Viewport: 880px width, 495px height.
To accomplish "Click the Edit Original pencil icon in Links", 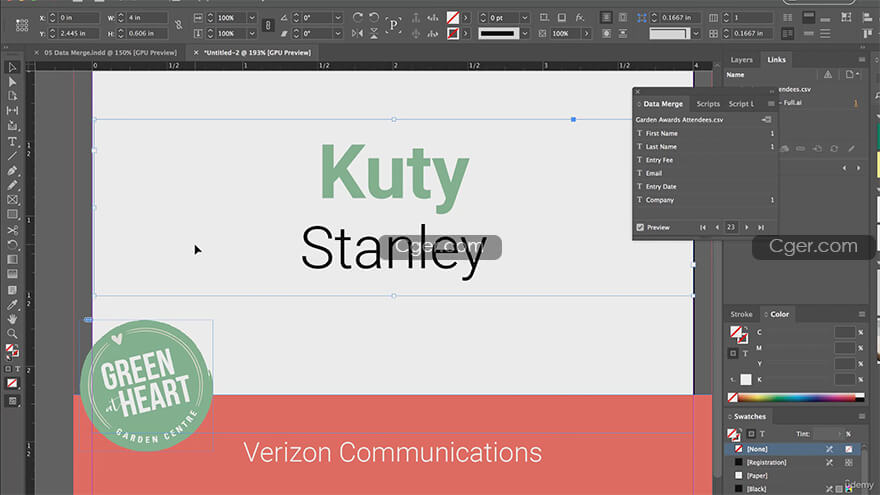I will 851,149.
